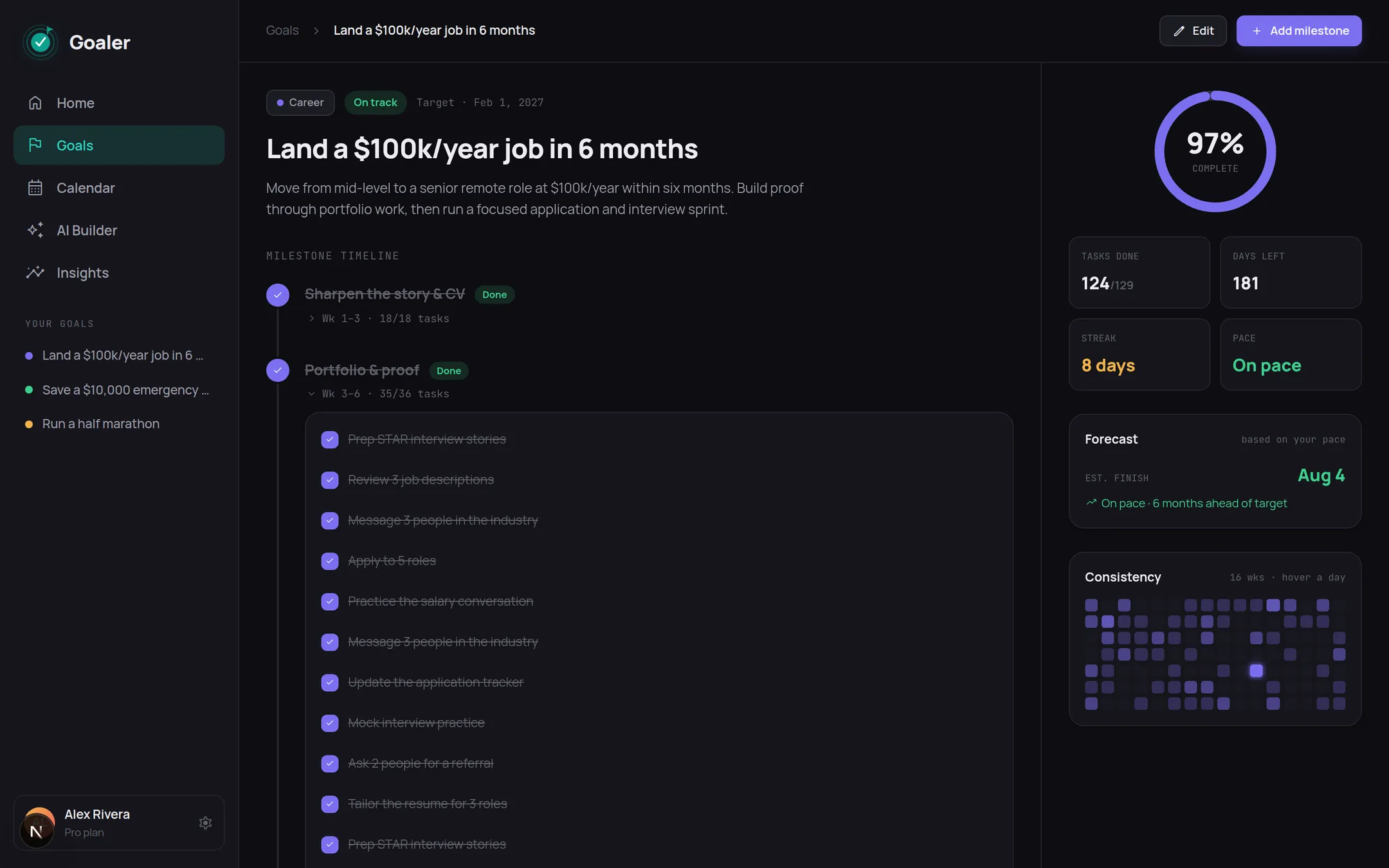Image resolution: width=1389 pixels, height=868 pixels.
Task: Uncheck the Apply to 5 roles task
Action: click(x=330, y=561)
